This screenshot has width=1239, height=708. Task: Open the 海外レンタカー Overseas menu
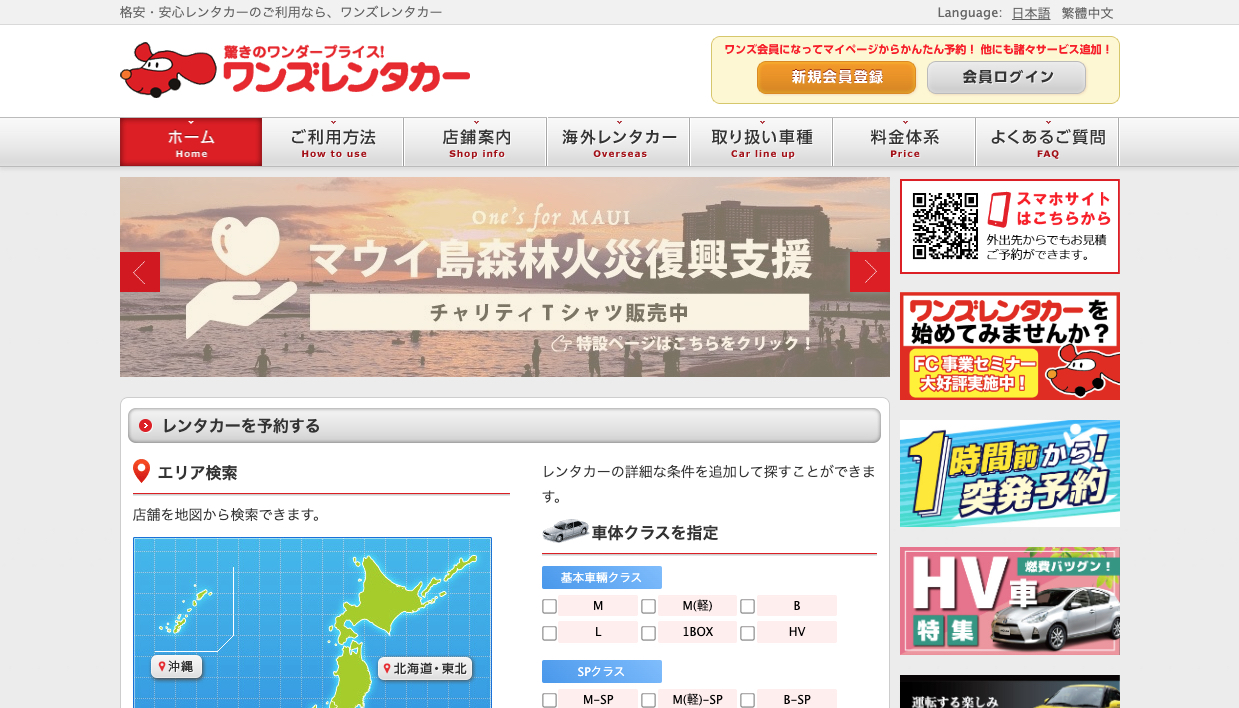coord(619,142)
